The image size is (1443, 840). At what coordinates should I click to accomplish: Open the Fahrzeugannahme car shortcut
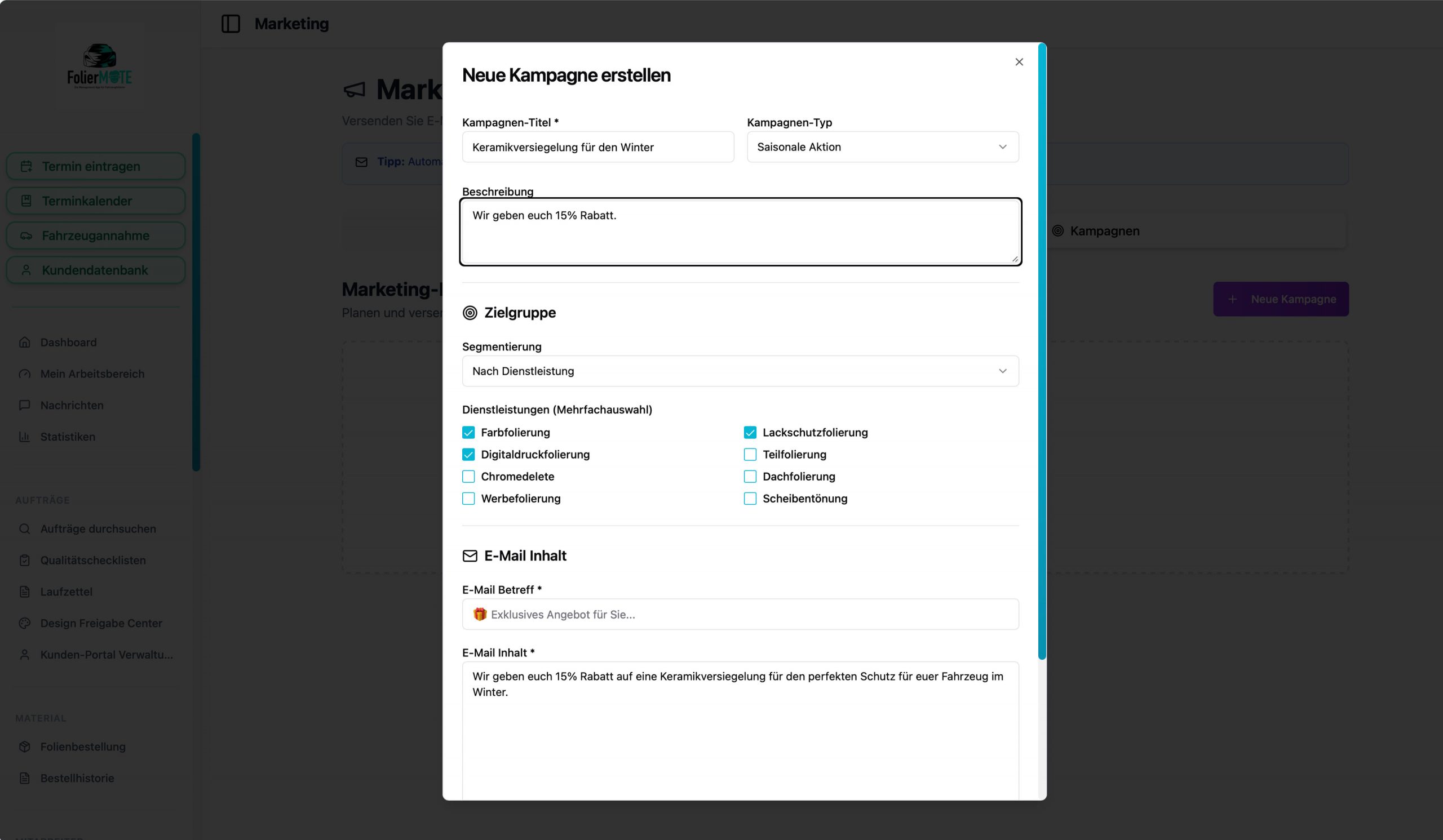tap(96, 235)
